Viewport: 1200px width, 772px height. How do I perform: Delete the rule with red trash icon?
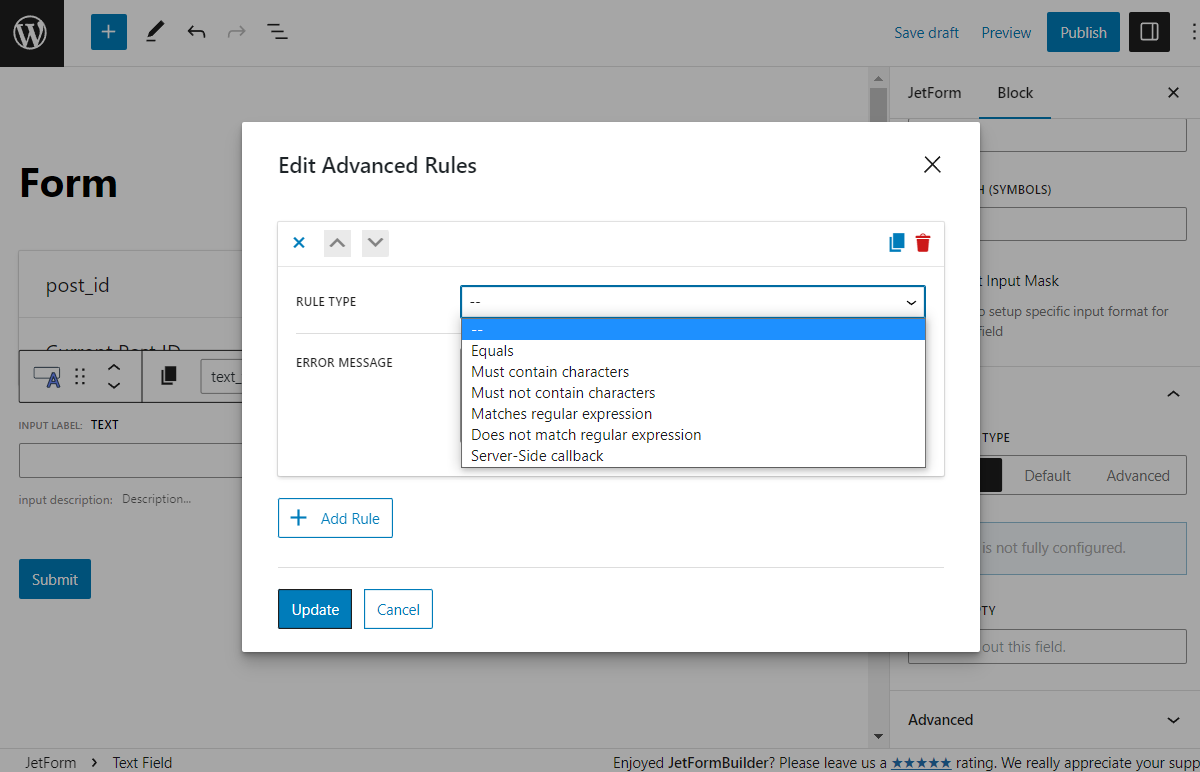point(923,243)
